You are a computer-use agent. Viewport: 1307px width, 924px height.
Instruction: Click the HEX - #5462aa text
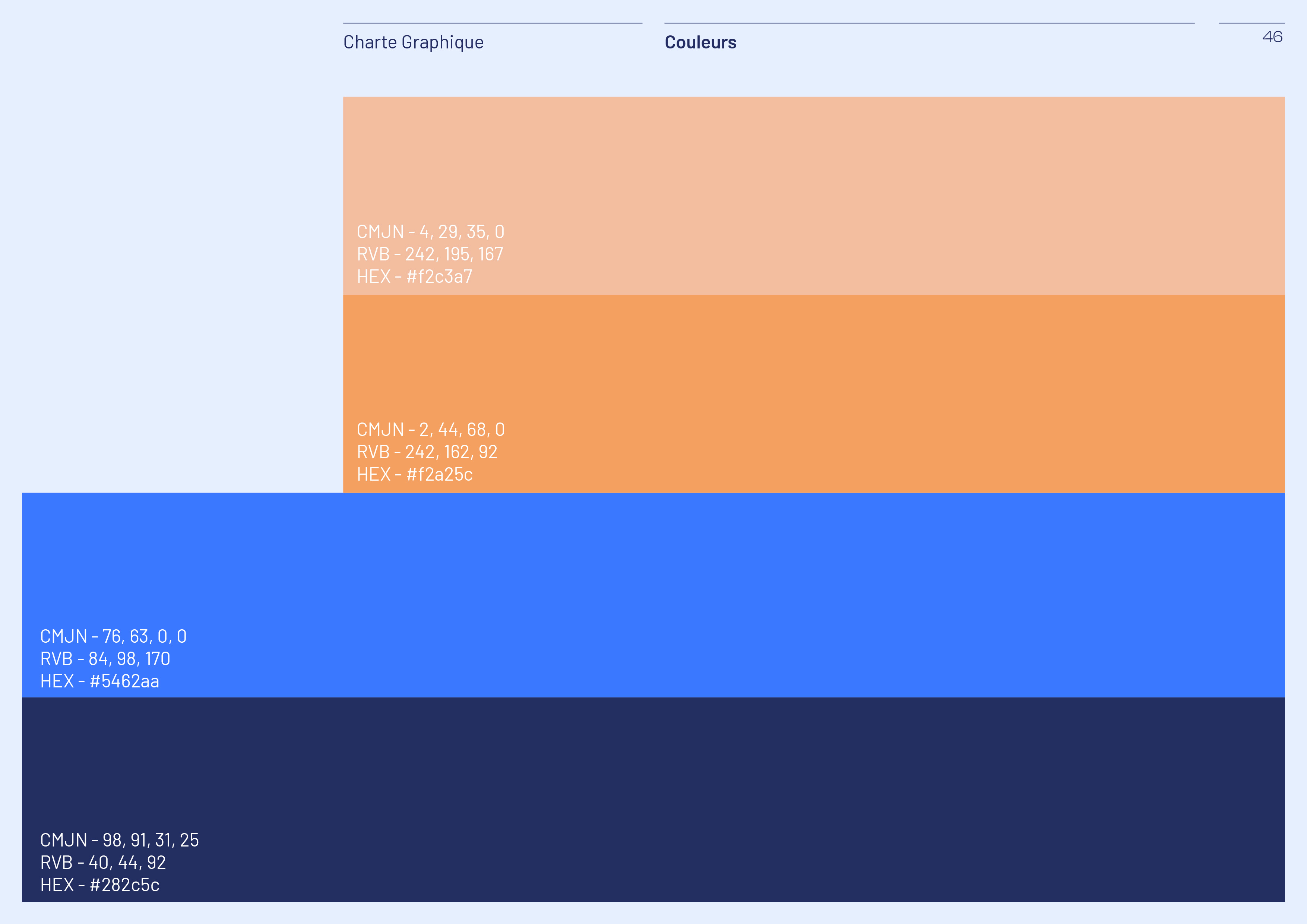[99, 681]
